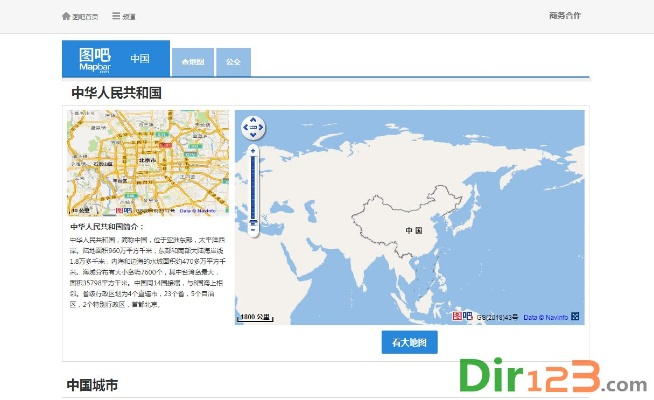
Task: Click the Mapbar logo on the map
Action: pos(462,316)
